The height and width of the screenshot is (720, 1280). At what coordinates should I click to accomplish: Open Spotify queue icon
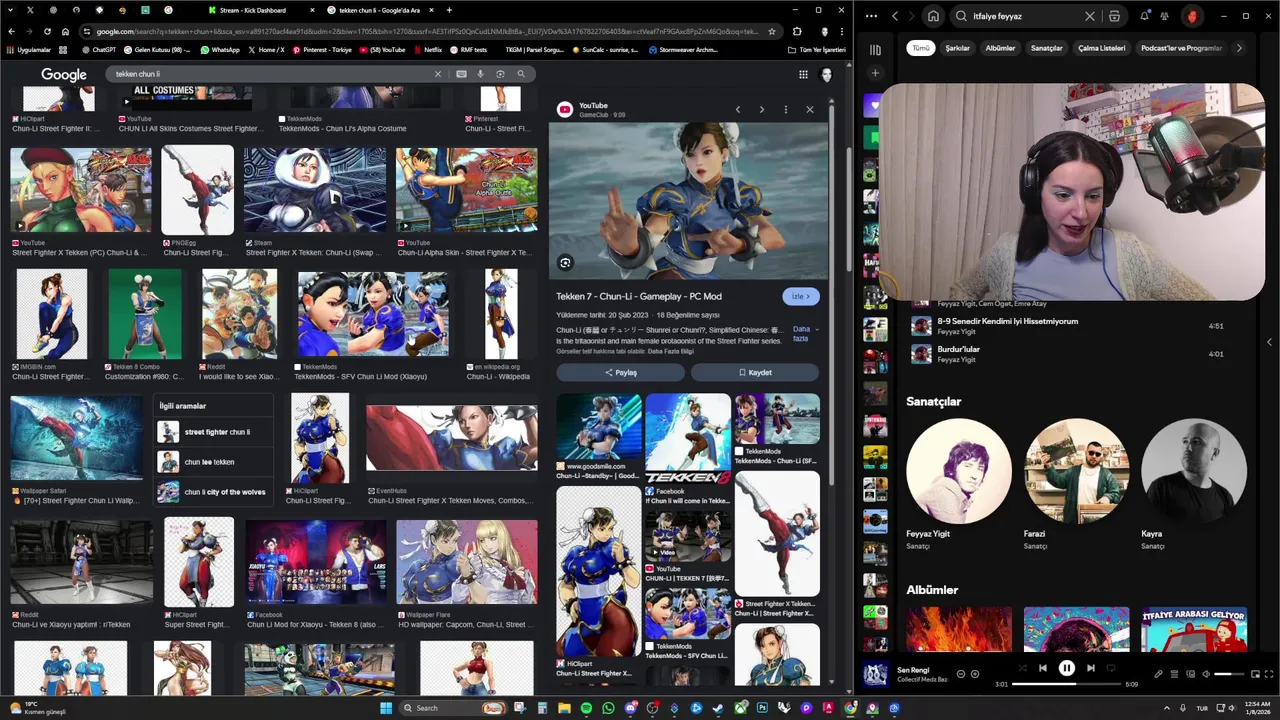point(1175,674)
